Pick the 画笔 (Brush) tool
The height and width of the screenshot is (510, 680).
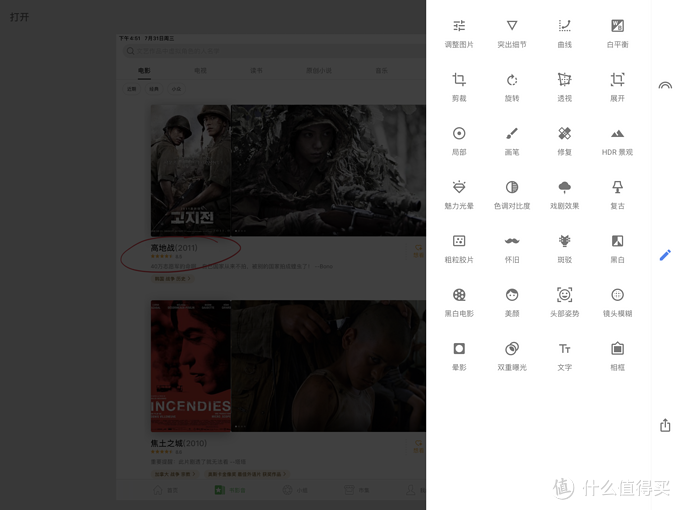tap(512, 141)
